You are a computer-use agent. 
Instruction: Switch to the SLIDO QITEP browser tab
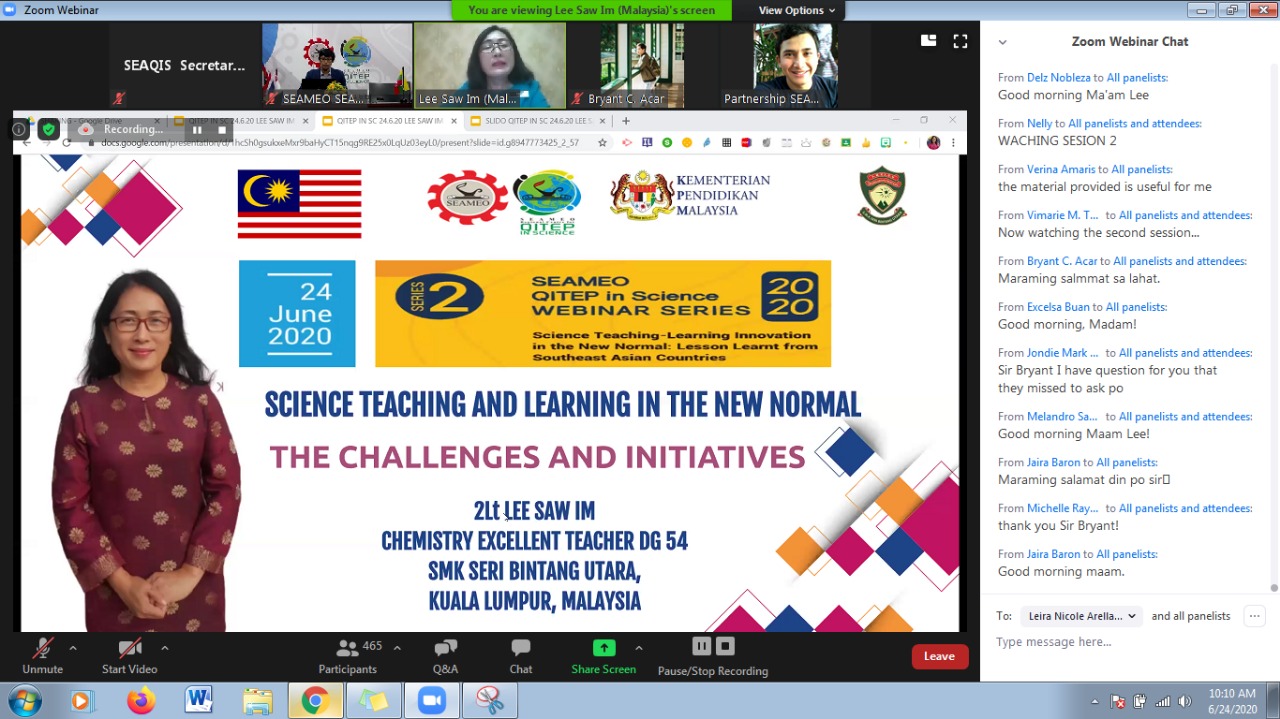coord(538,121)
